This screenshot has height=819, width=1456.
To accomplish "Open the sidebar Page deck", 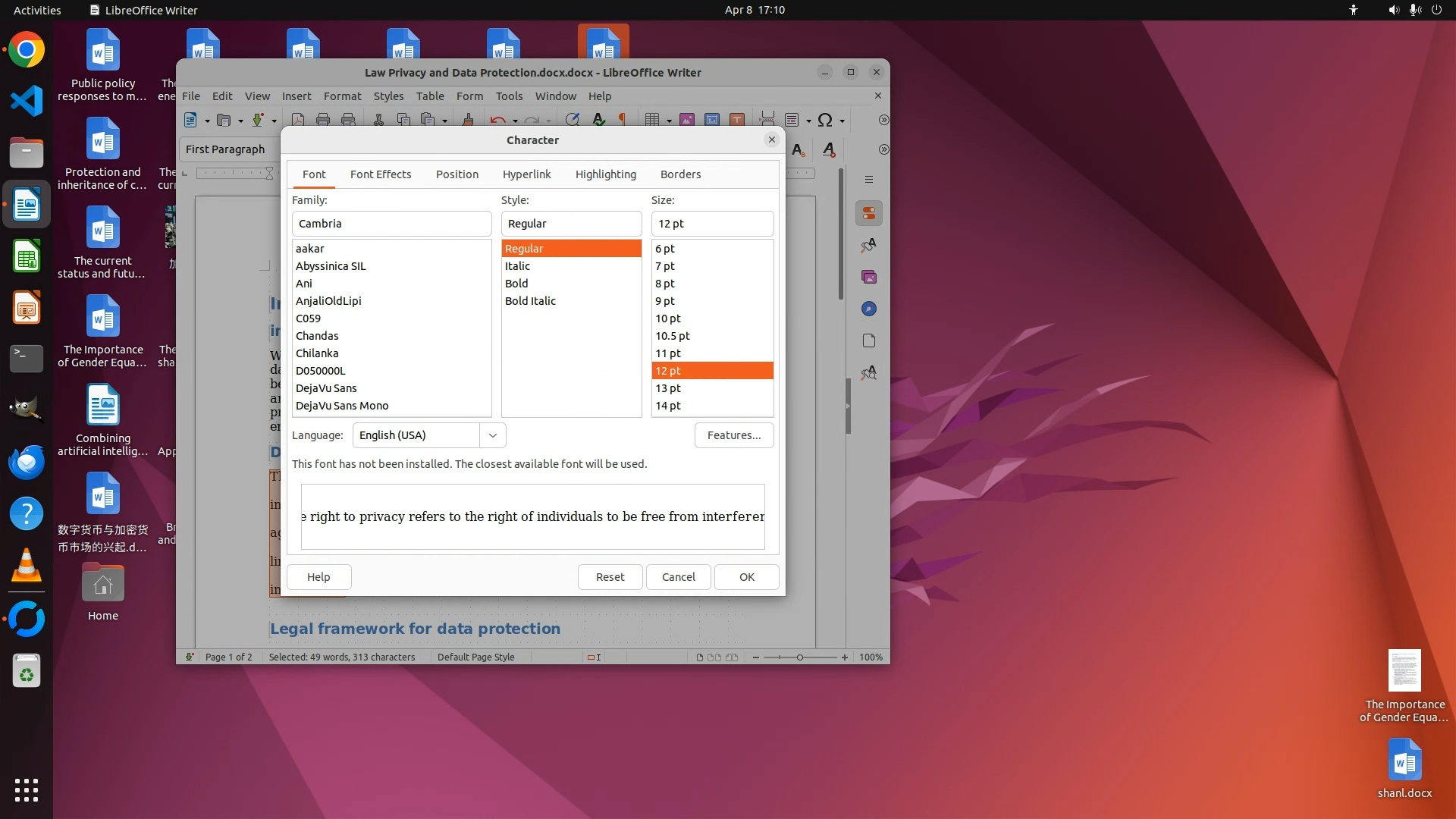I will [869, 340].
